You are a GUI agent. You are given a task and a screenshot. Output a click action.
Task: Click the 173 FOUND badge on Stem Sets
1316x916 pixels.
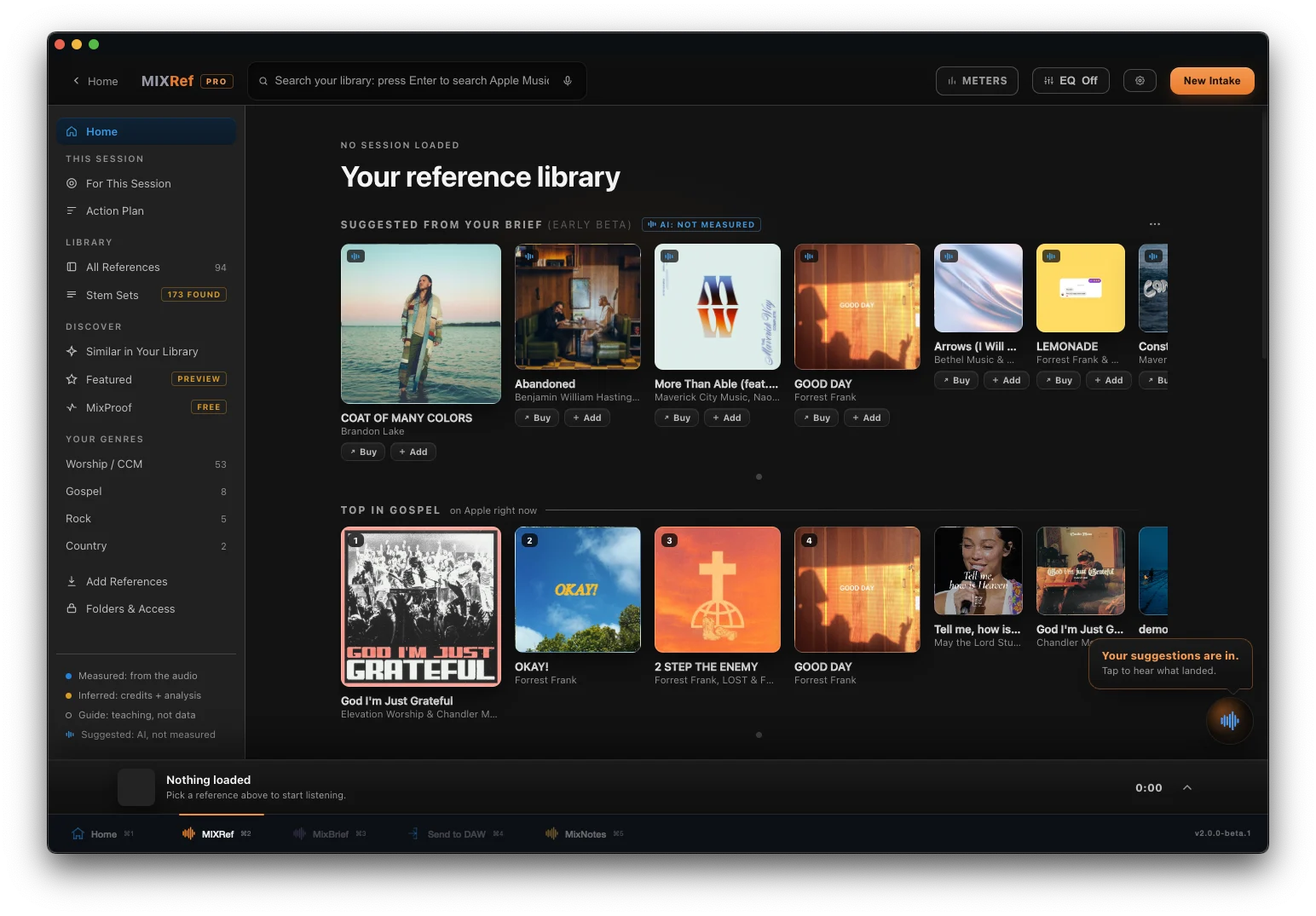coord(193,295)
